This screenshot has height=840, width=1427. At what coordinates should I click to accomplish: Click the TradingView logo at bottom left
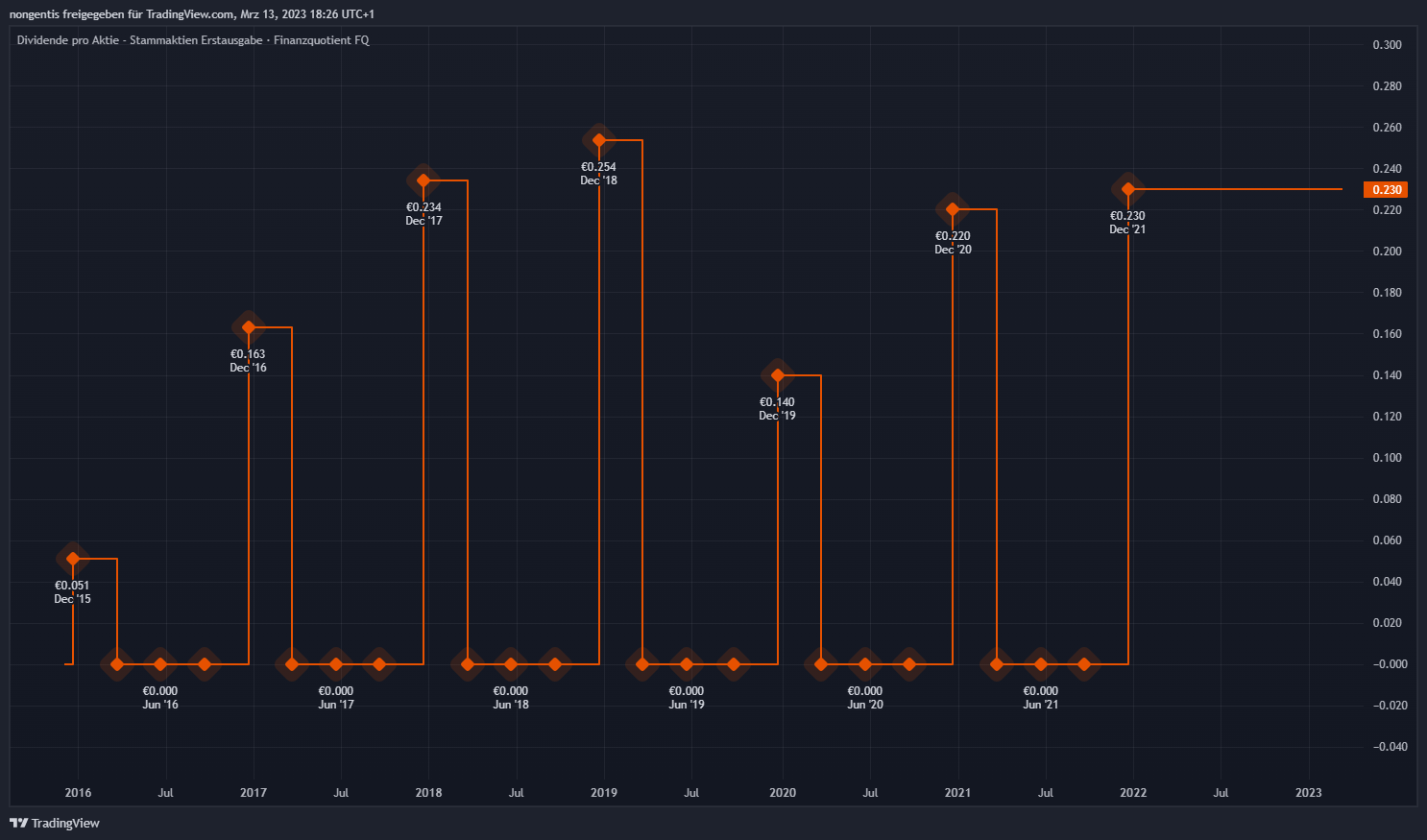(x=55, y=823)
